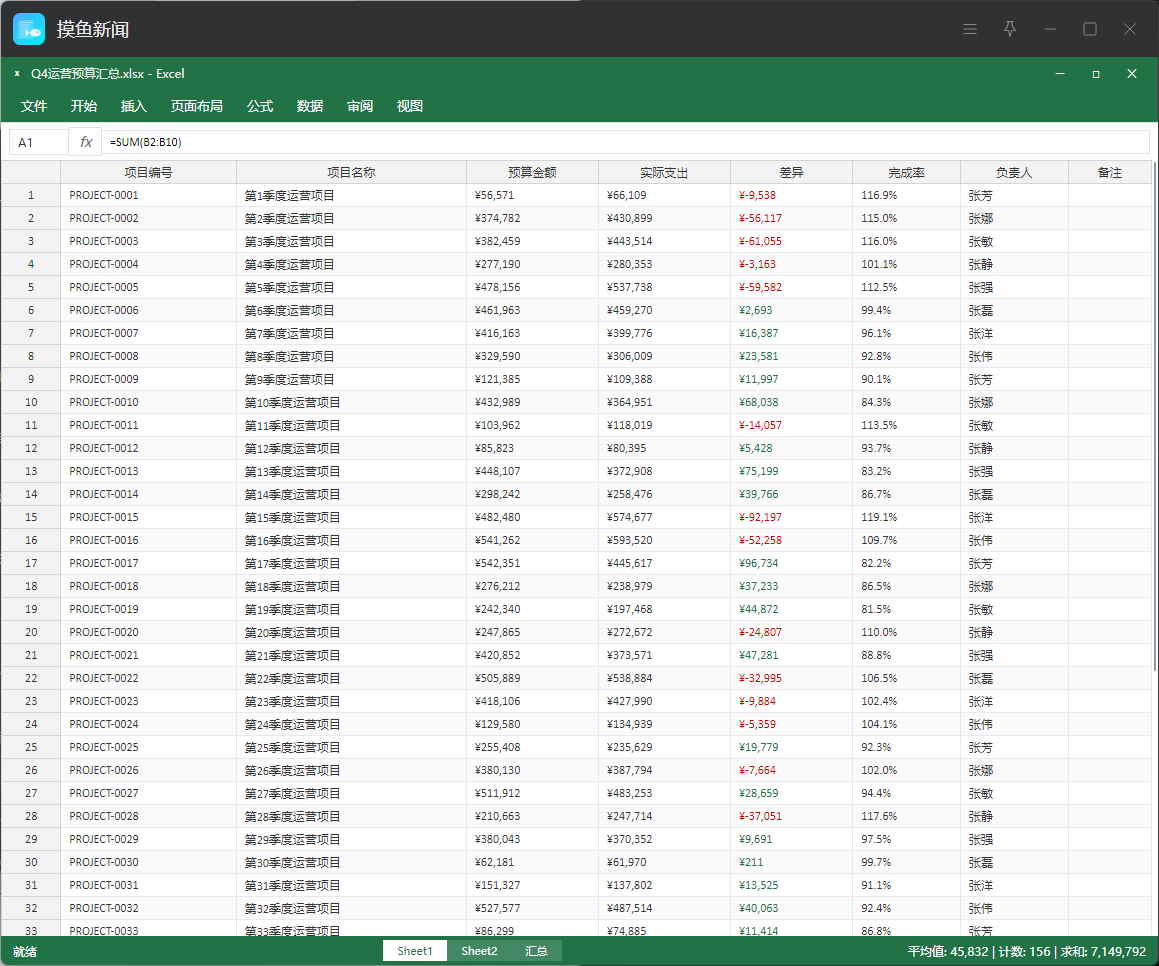The height and width of the screenshot is (966, 1159).
Task: Maximize the fake Excel window
Action: pyautogui.click(x=1096, y=73)
